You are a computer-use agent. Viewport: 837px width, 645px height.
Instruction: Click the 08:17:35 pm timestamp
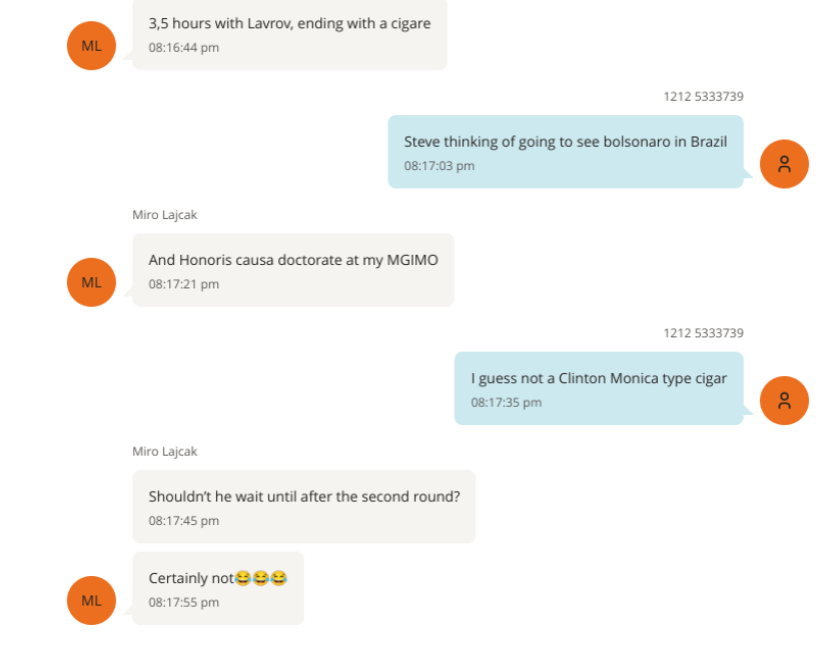pyautogui.click(x=506, y=402)
